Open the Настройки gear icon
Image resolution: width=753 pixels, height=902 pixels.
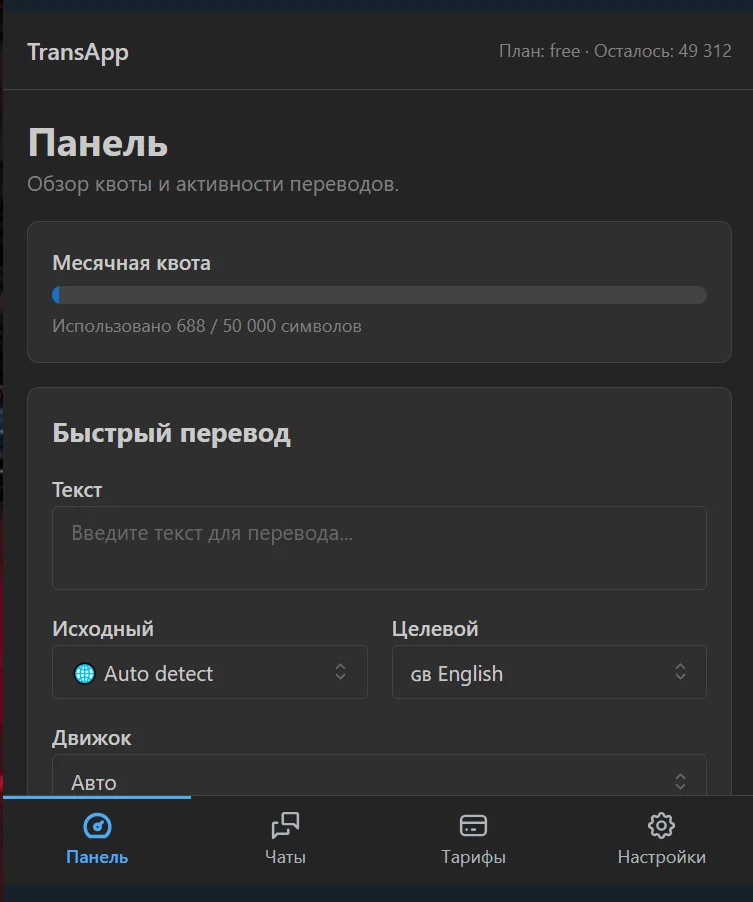click(662, 825)
